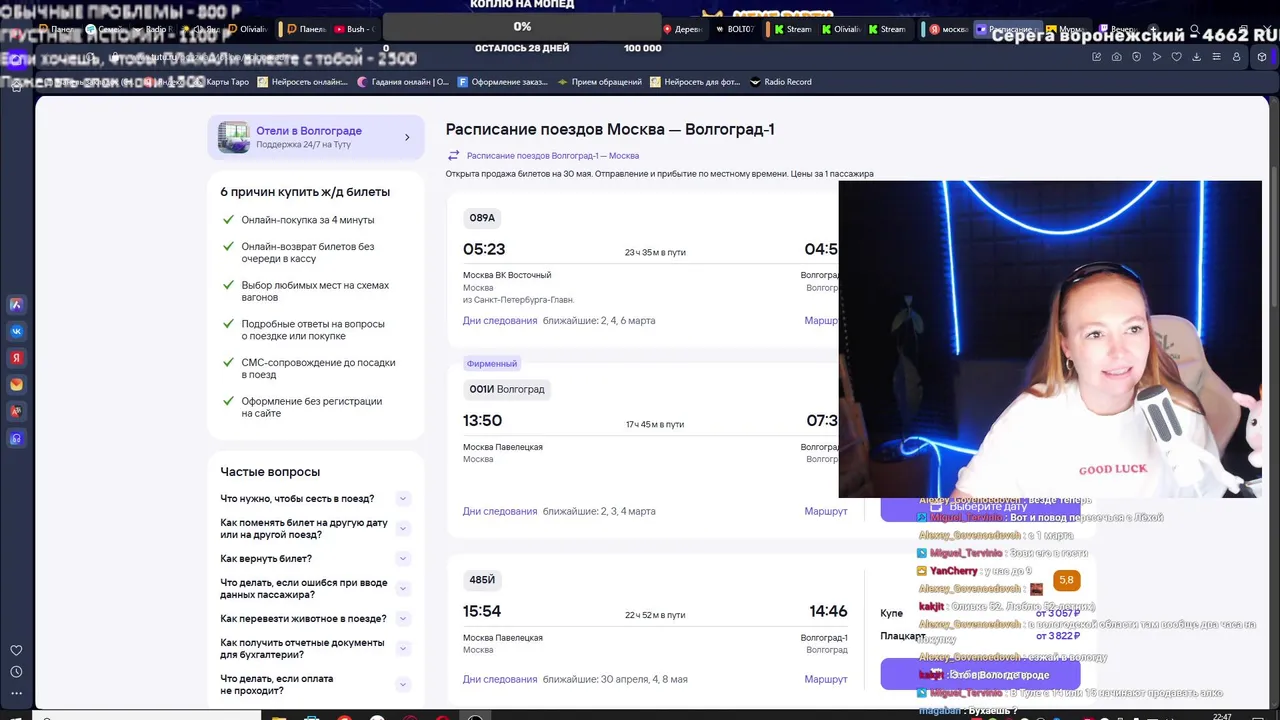Screen dimensions: 1280x720
Task: Open bookmarks heart icon in sidebar
Action: tap(16, 651)
